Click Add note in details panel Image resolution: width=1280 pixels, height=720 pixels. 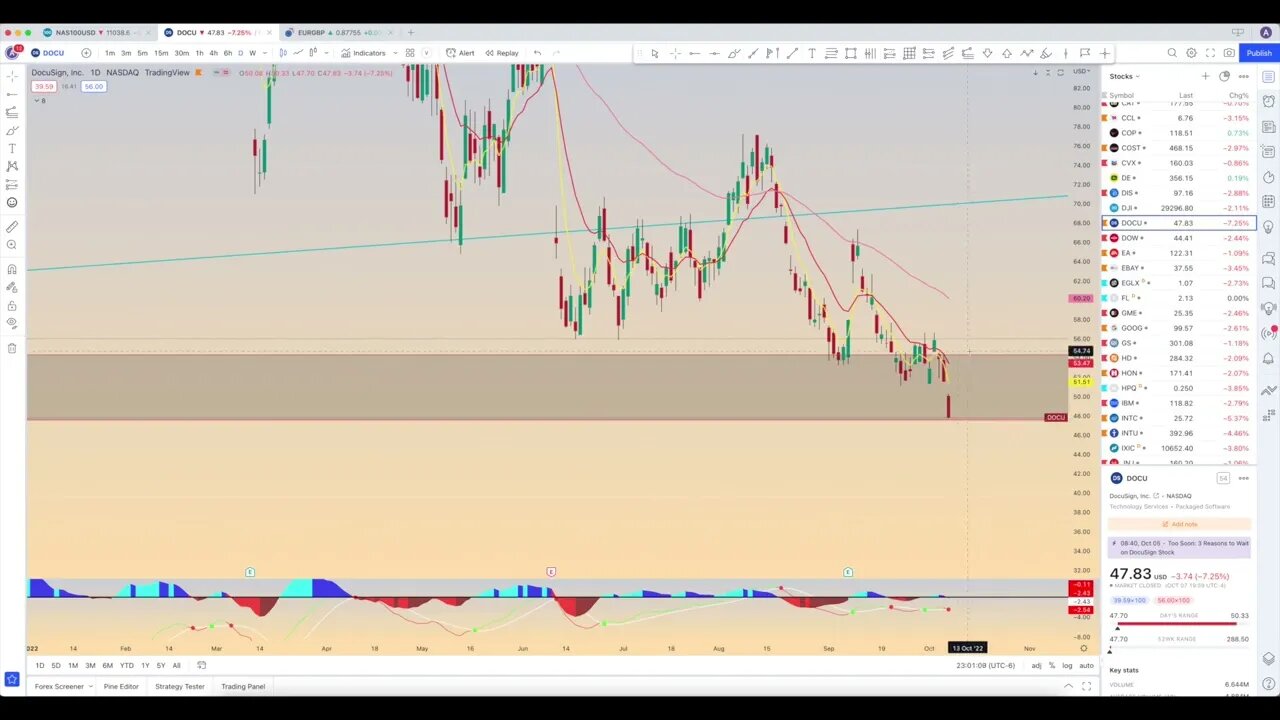(1180, 524)
